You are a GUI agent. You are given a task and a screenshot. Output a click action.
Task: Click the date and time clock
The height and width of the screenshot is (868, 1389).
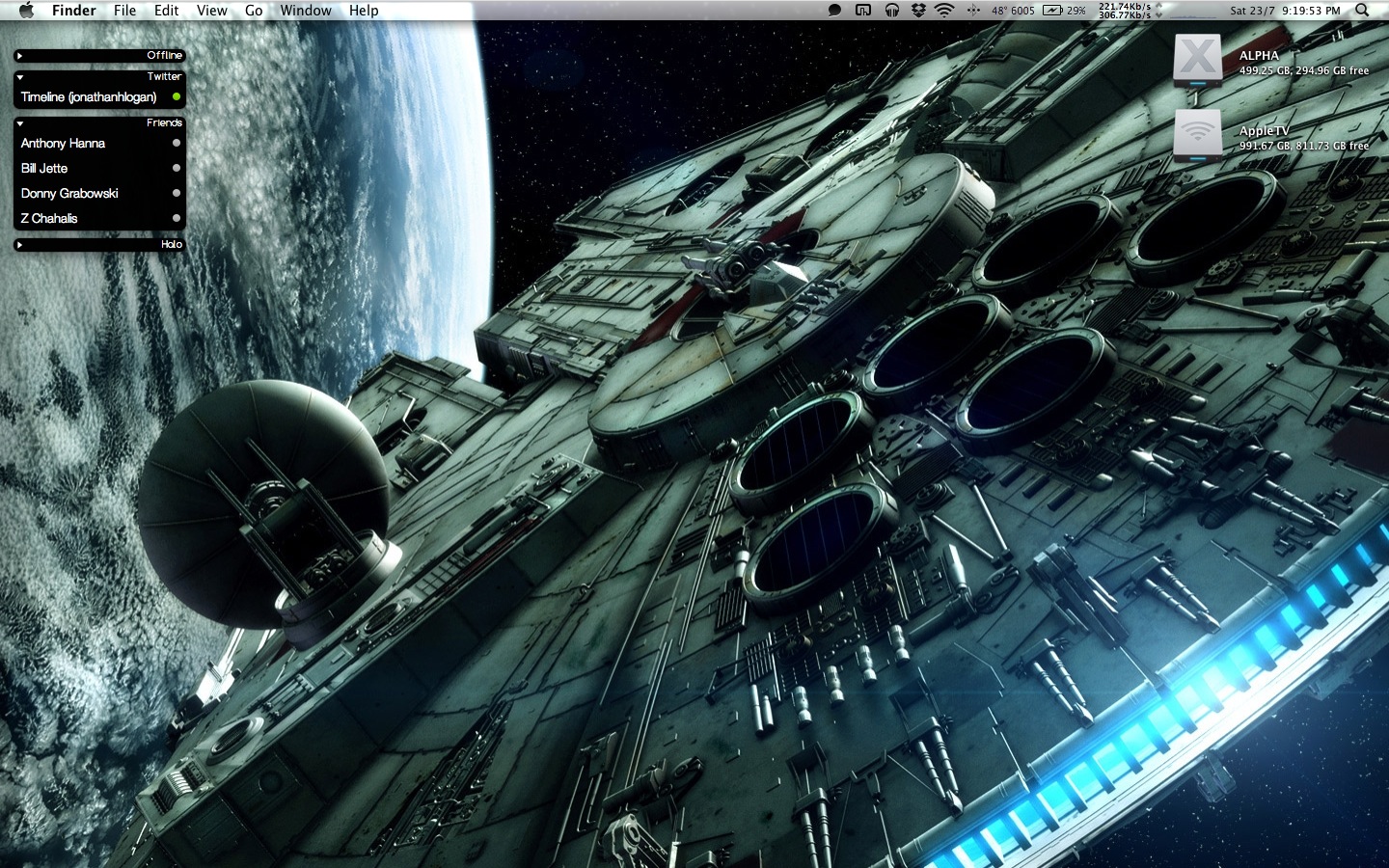[x=1285, y=11]
